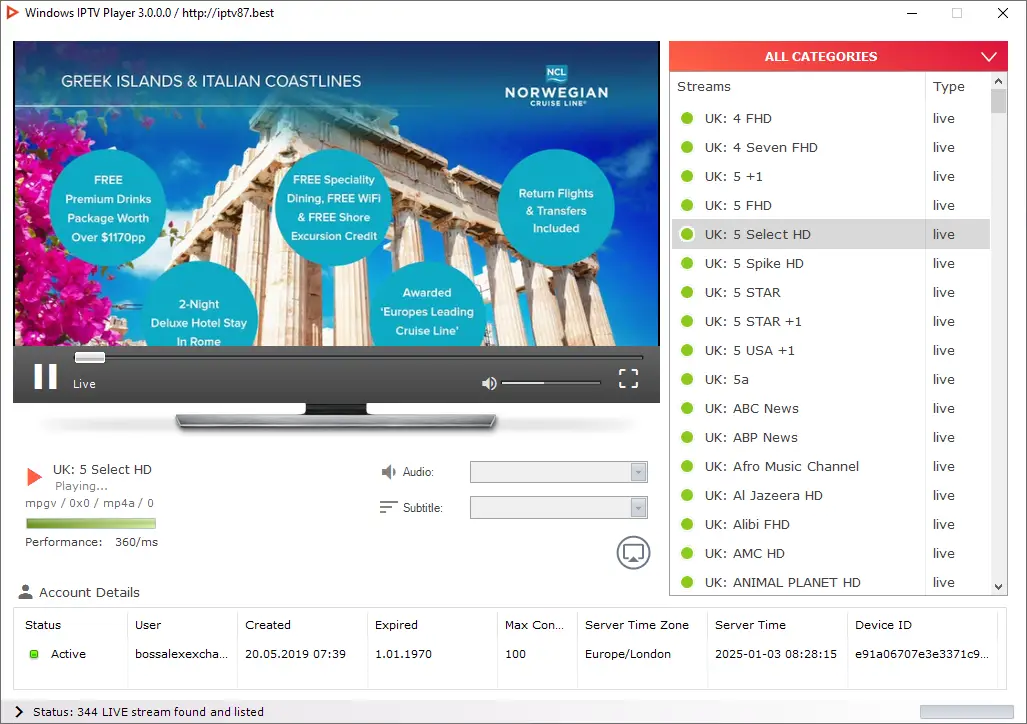This screenshot has width=1027, height=724.
Task: Click the video seek bar handle
Action: (x=90, y=357)
